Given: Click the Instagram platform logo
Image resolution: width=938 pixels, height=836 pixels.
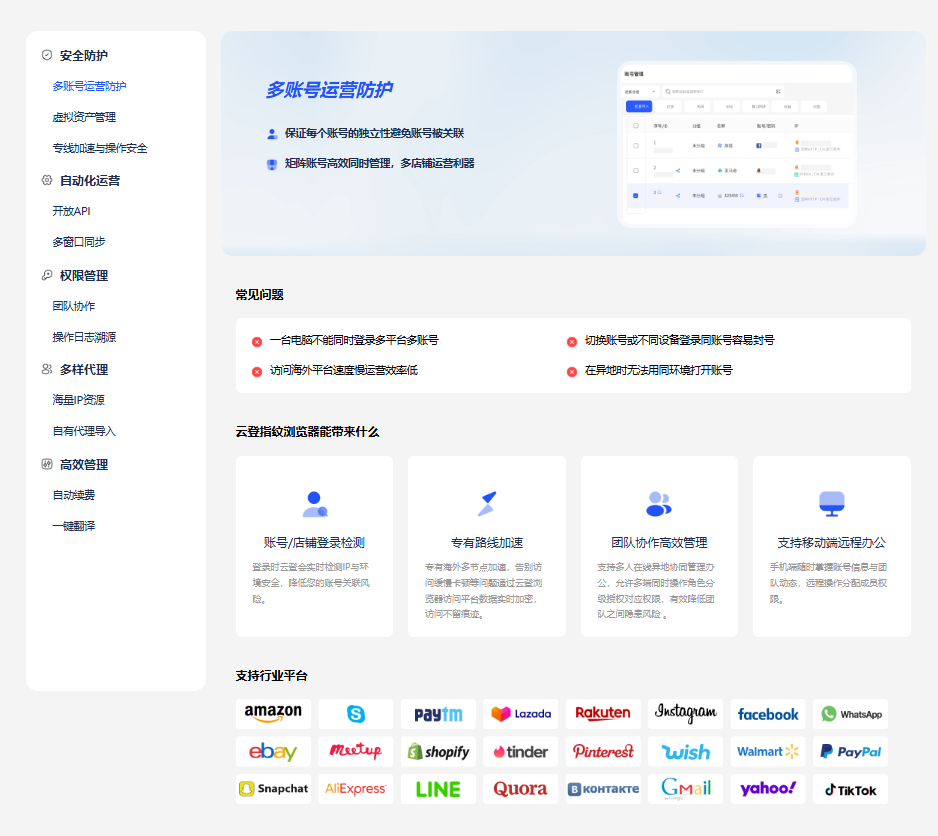Looking at the screenshot, I should click(686, 713).
